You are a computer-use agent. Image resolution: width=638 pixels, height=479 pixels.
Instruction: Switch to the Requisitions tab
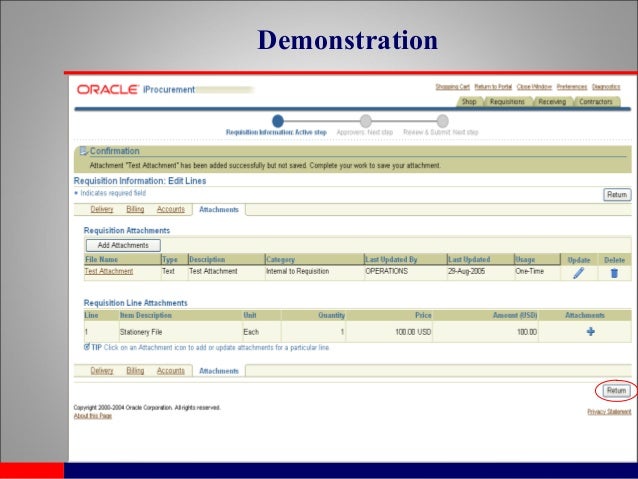507,102
